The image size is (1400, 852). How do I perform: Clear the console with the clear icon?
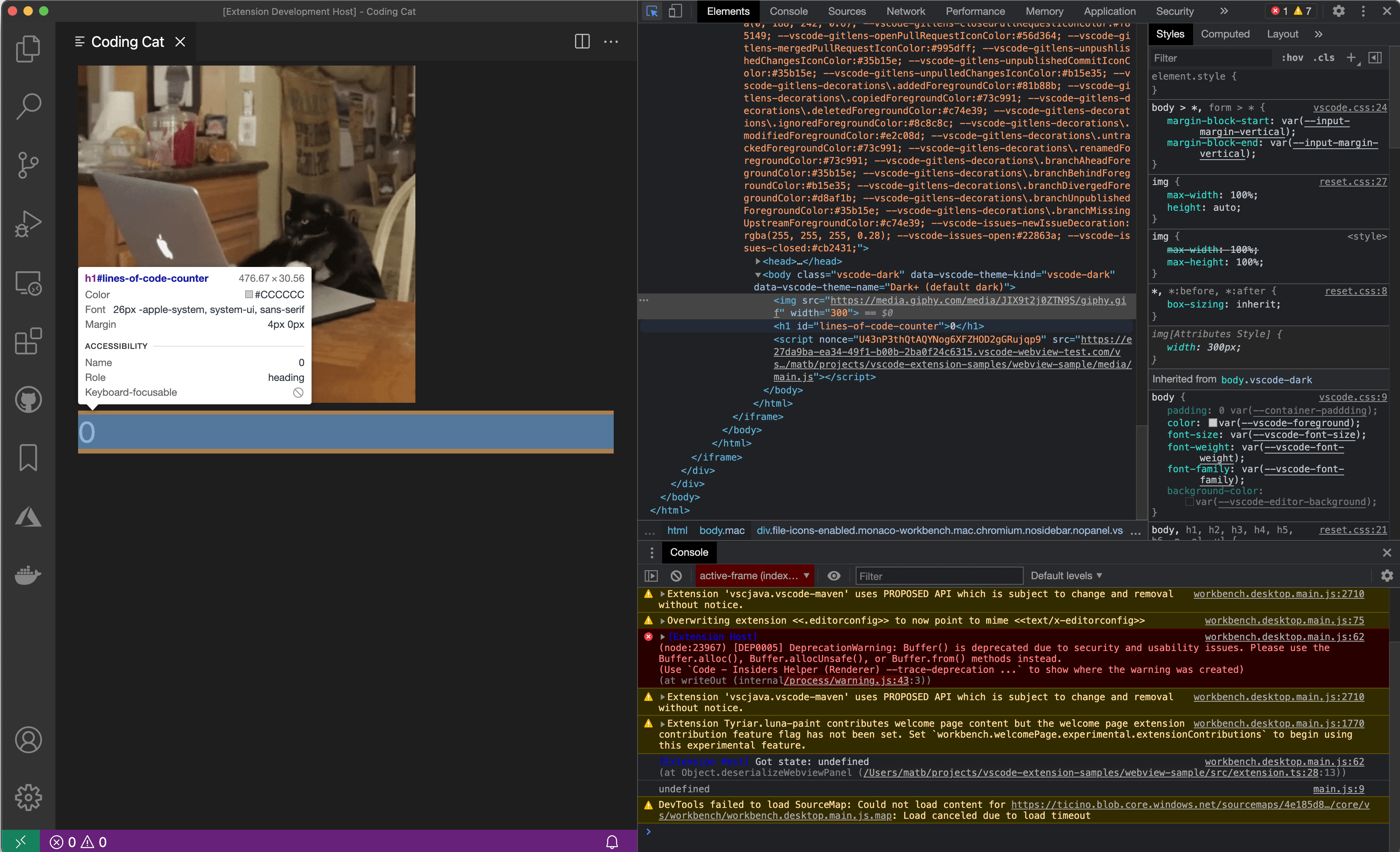676,575
